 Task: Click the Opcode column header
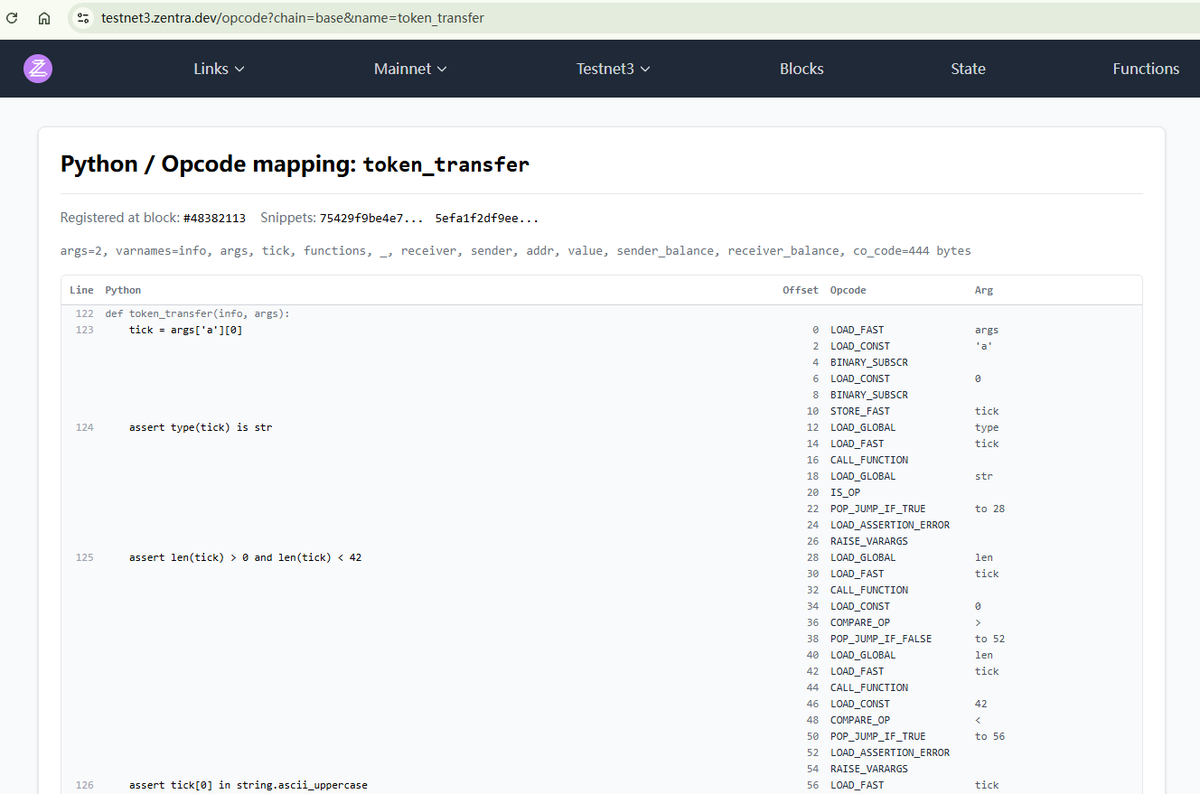(x=848, y=290)
